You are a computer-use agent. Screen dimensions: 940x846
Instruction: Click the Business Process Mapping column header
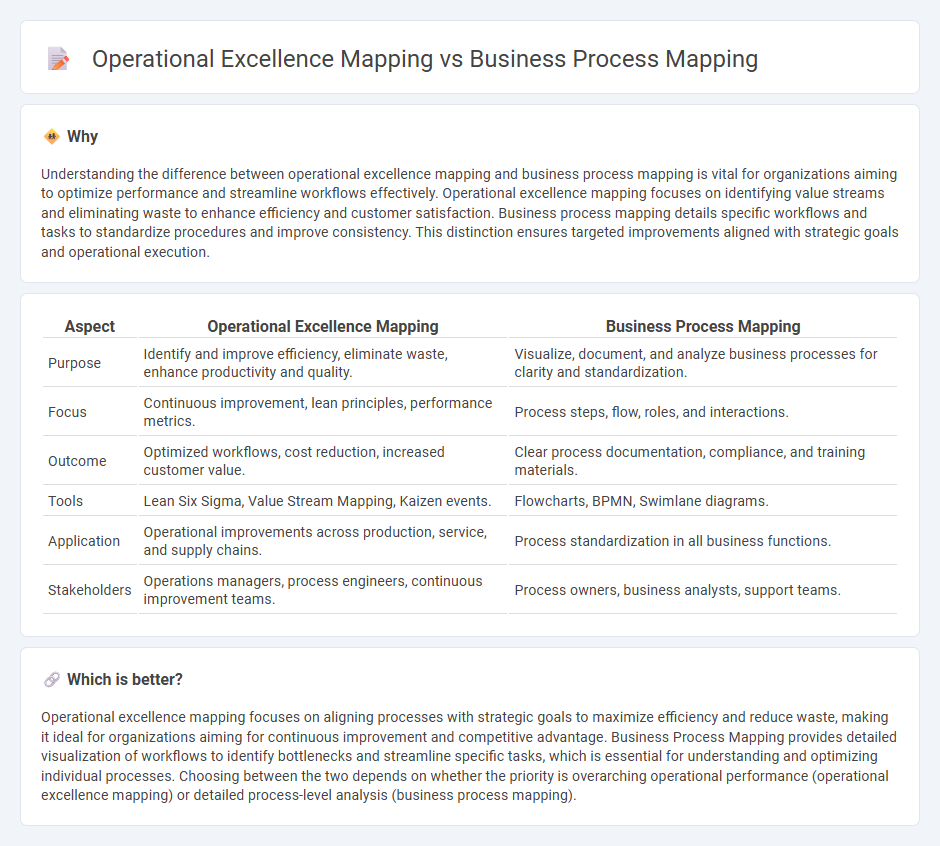click(x=703, y=326)
